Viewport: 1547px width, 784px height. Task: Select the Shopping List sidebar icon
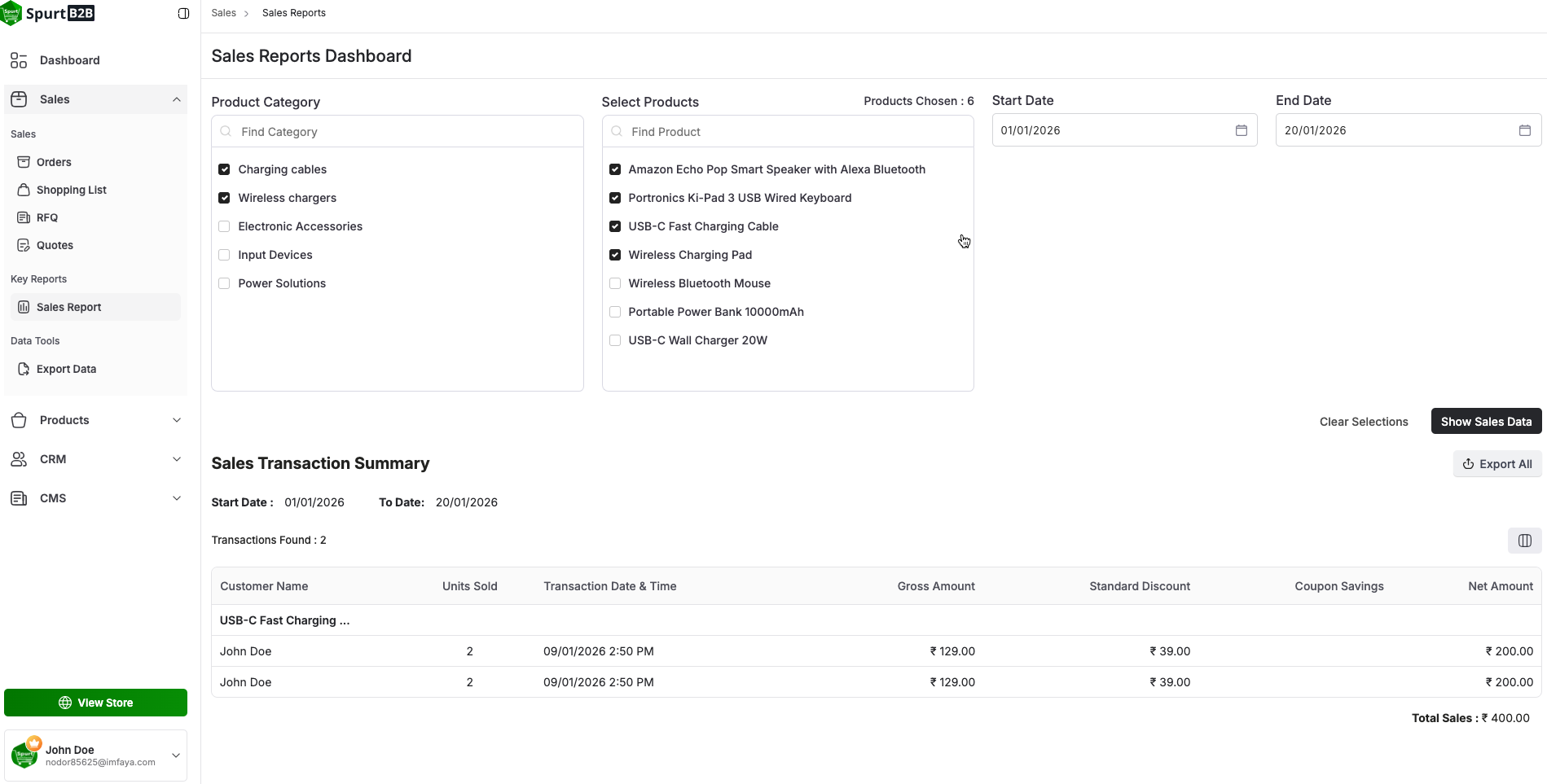coord(24,190)
